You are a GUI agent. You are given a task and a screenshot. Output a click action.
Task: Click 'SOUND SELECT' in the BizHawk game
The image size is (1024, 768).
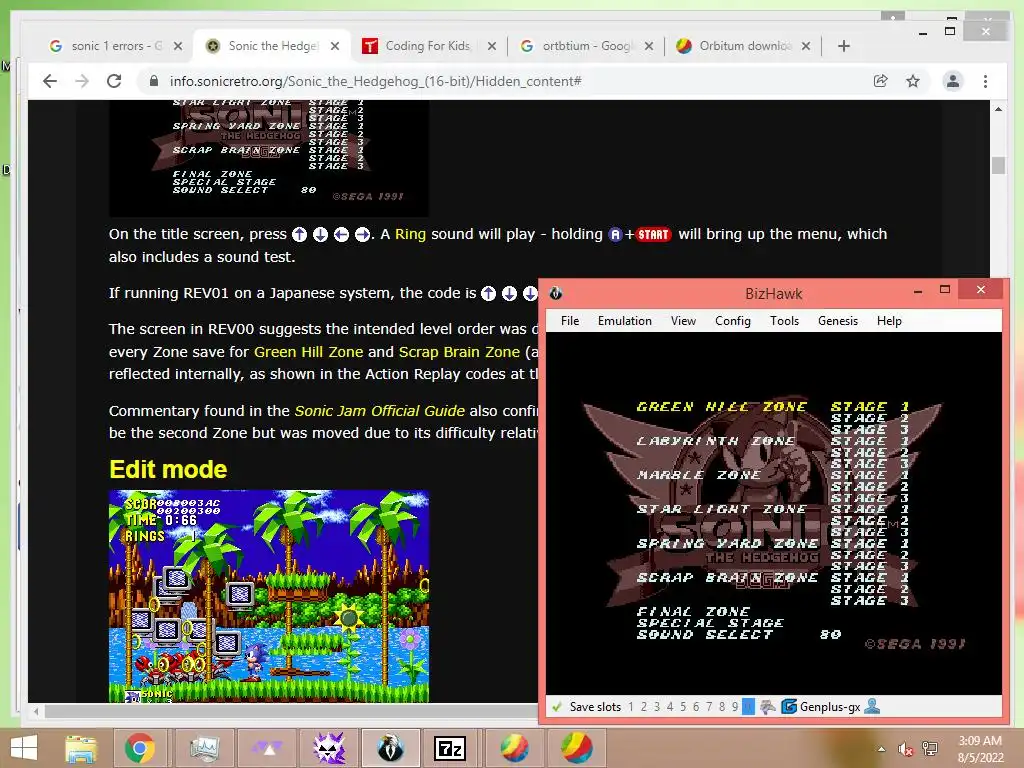(705, 634)
